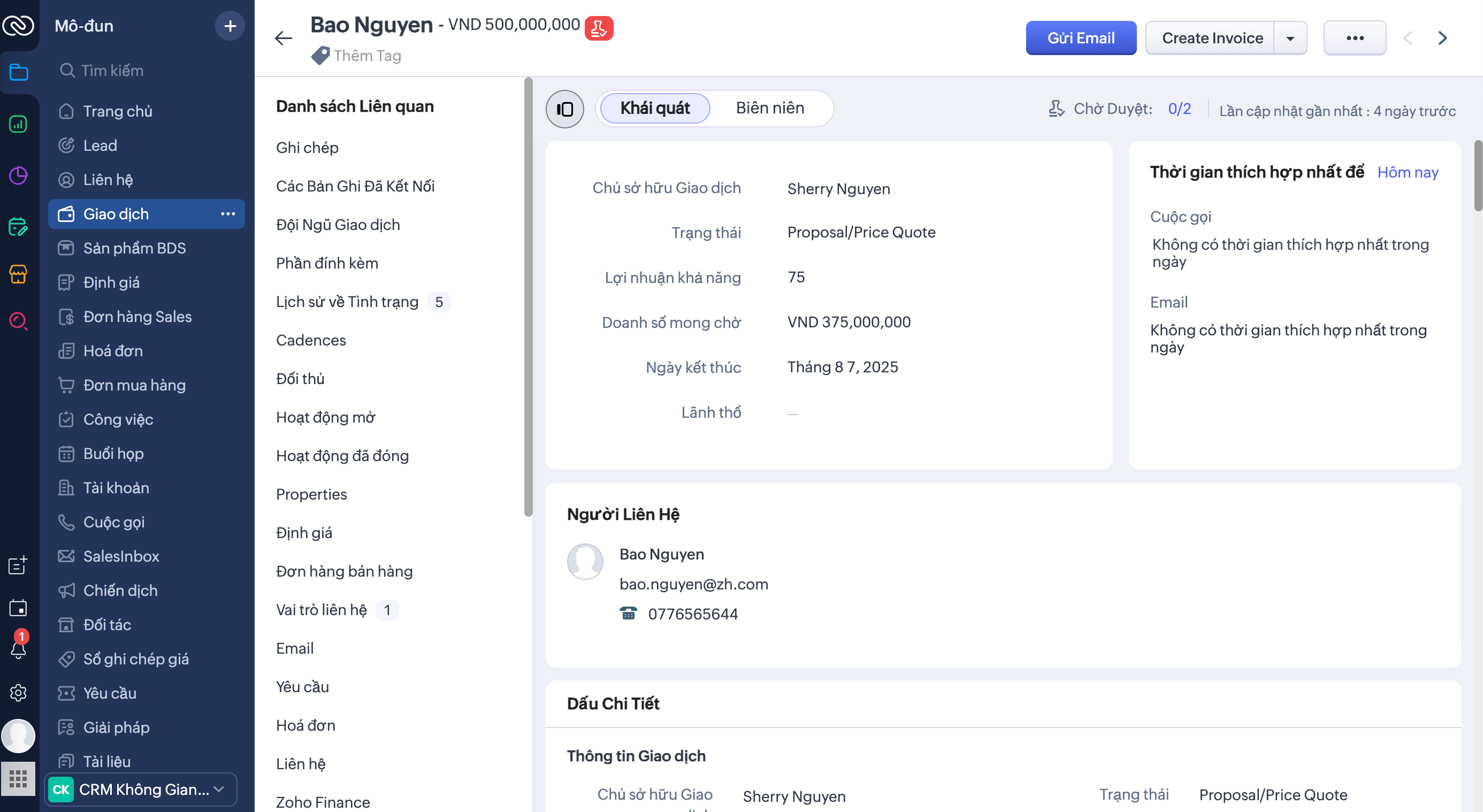Expand CRM Không Gian workspace switcher
The height and width of the screenshot is (812, 1483).
point(141,790)
